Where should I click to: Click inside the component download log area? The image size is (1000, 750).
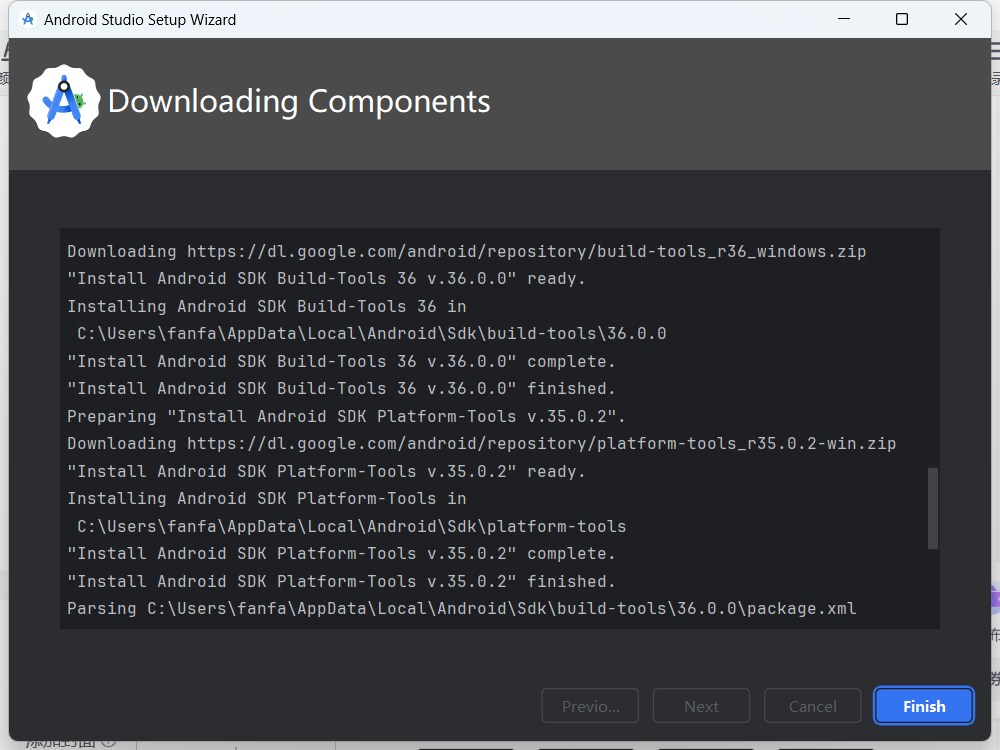500,430
